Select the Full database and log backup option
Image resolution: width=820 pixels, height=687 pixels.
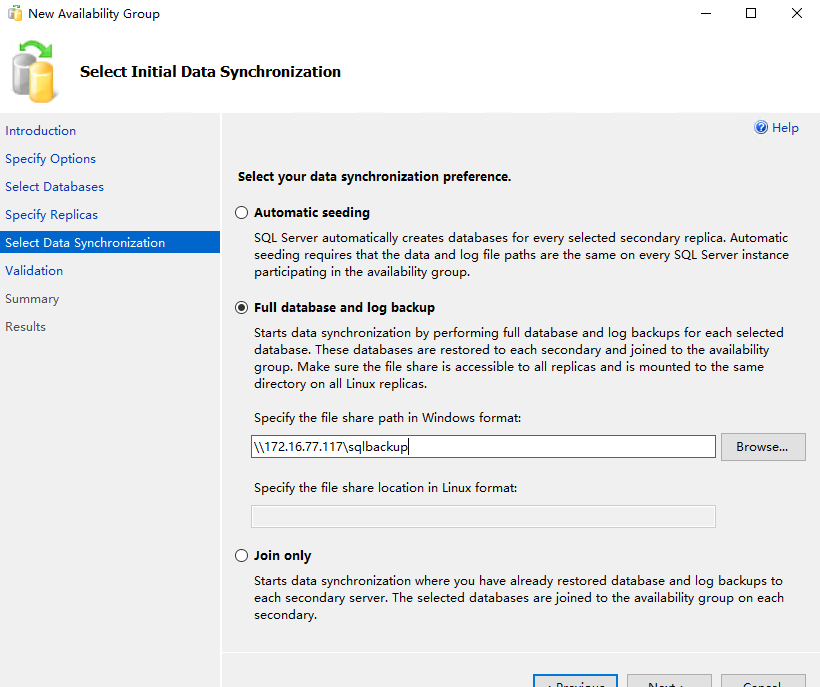click(x=241, y=307)
